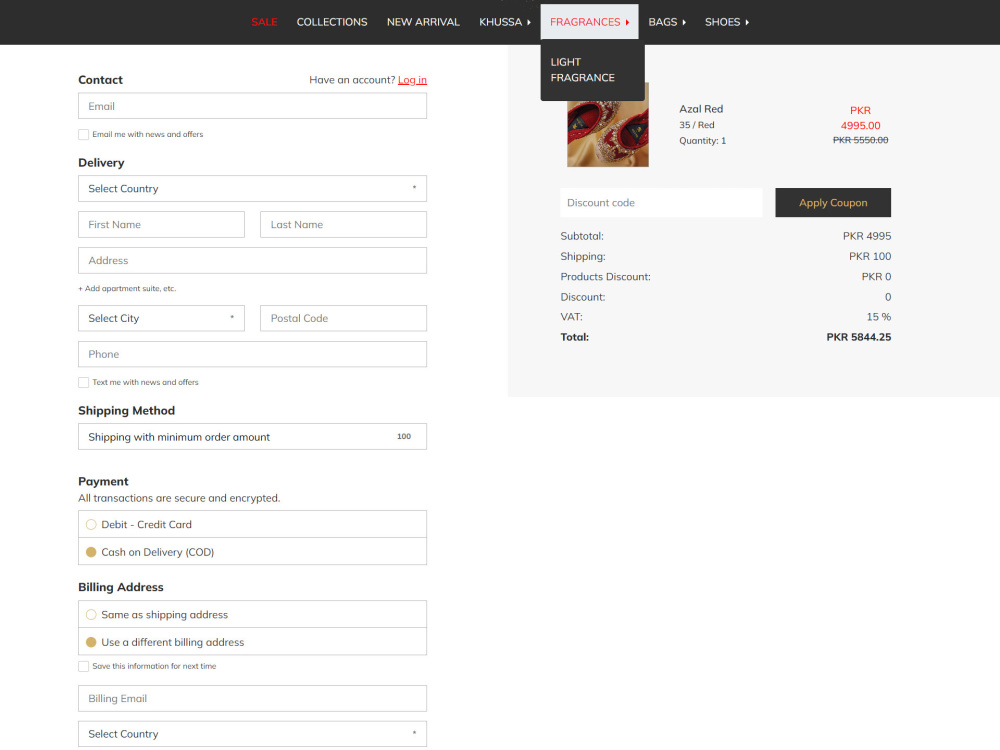The width and height of the screenshot is (1000, 750).
Task: Click Add apartment suite, etc. link
Action: tap(127, 288)
